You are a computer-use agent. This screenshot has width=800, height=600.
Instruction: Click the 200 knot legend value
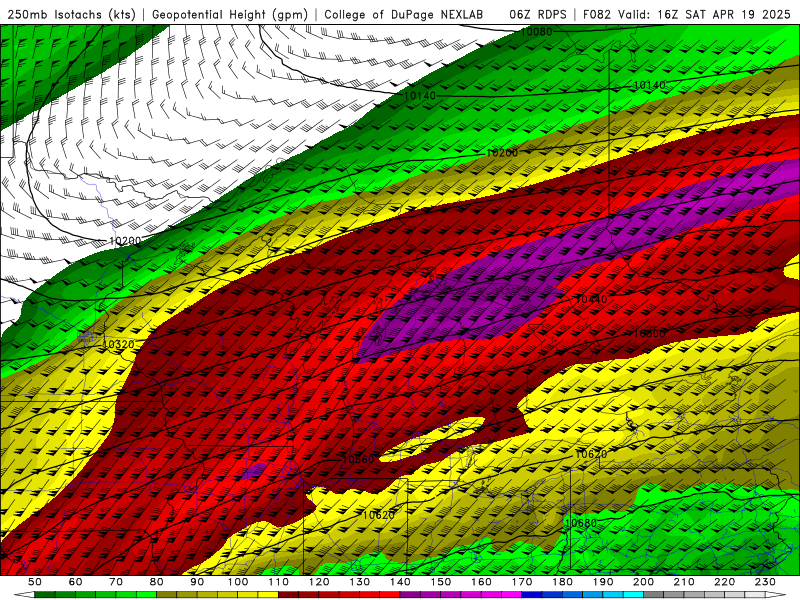pyautogui.click(x=643, y=582)
